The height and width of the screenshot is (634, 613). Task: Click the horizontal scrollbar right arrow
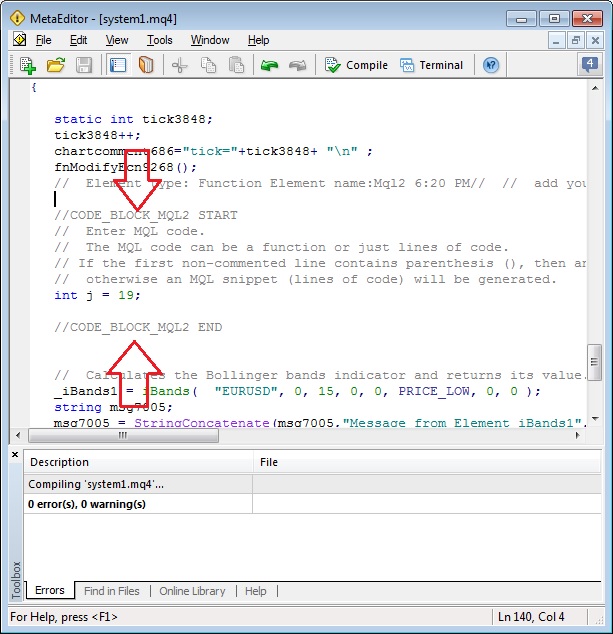click(x=578, y=435)
